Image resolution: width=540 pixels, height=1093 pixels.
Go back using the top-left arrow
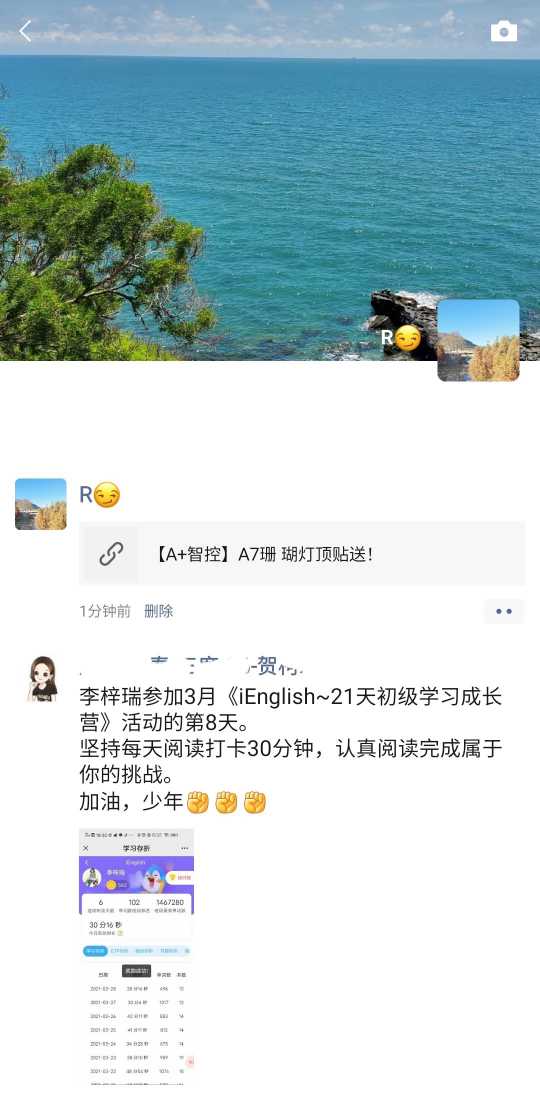click(x=25, y=31)
